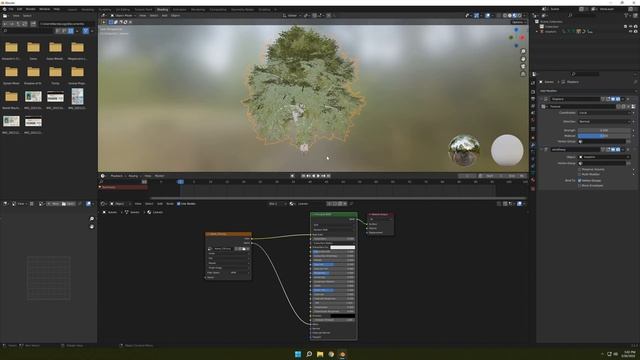Enable Preserve Volume checkbox
Screen dimensions: 640x360
click(x=580, y=169)
